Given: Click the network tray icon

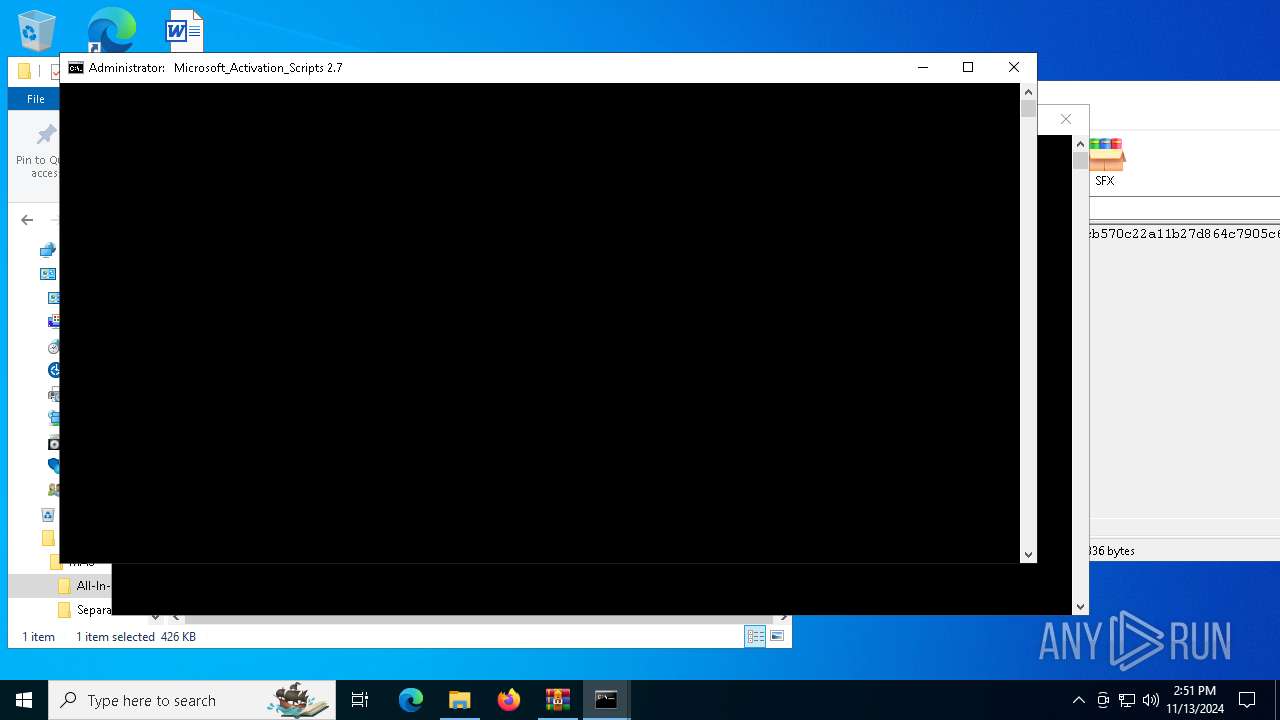Looking at the screenshot, I should click(1127, 700).
